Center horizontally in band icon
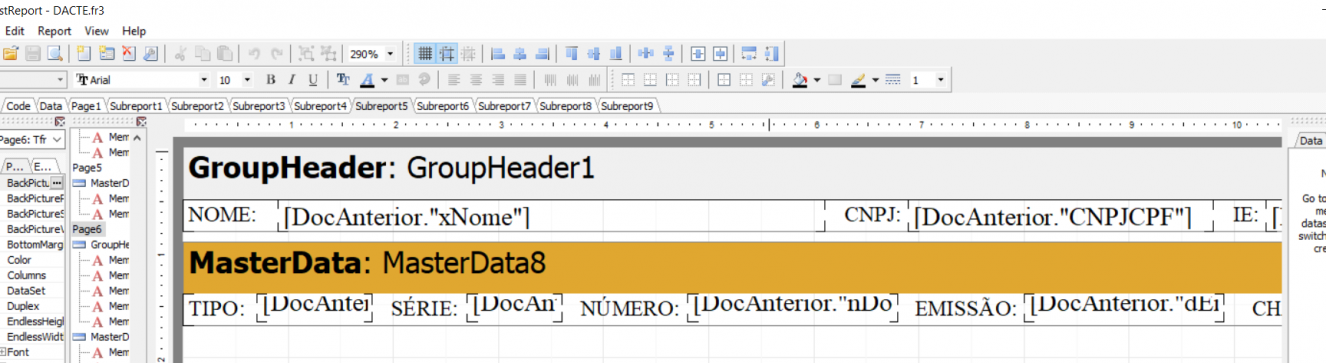Screen dimensions: 1326x363 click(x=698, y=54)
